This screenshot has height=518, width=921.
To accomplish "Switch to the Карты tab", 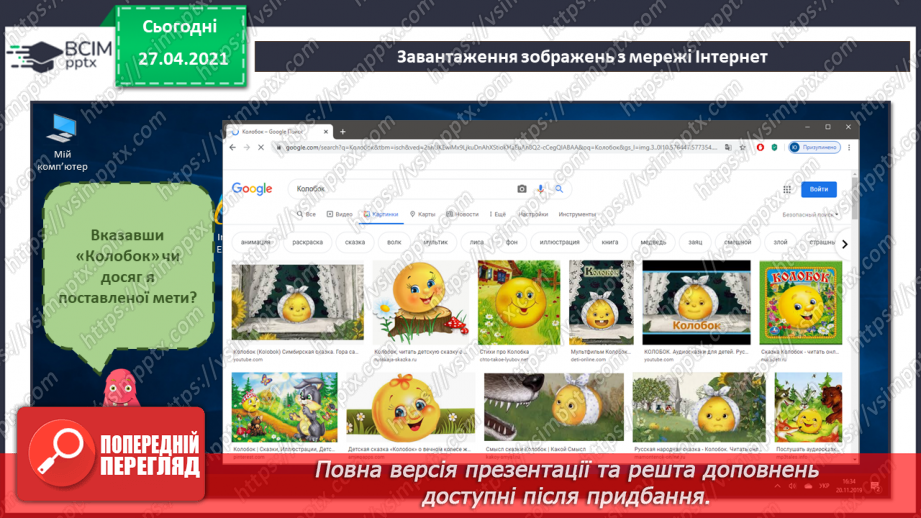I will (422, 214).
